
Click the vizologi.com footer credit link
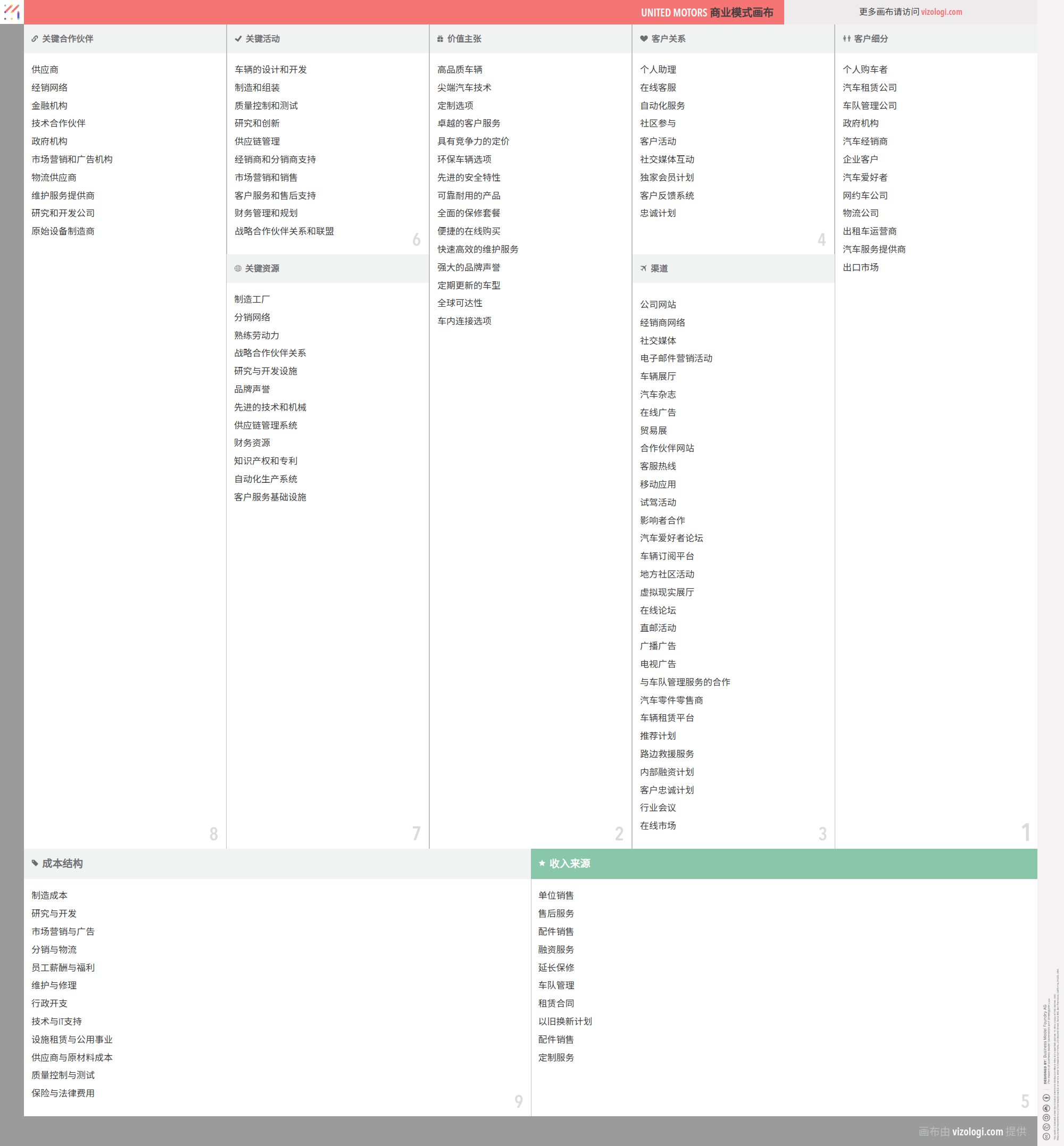tap(977, 1131)
